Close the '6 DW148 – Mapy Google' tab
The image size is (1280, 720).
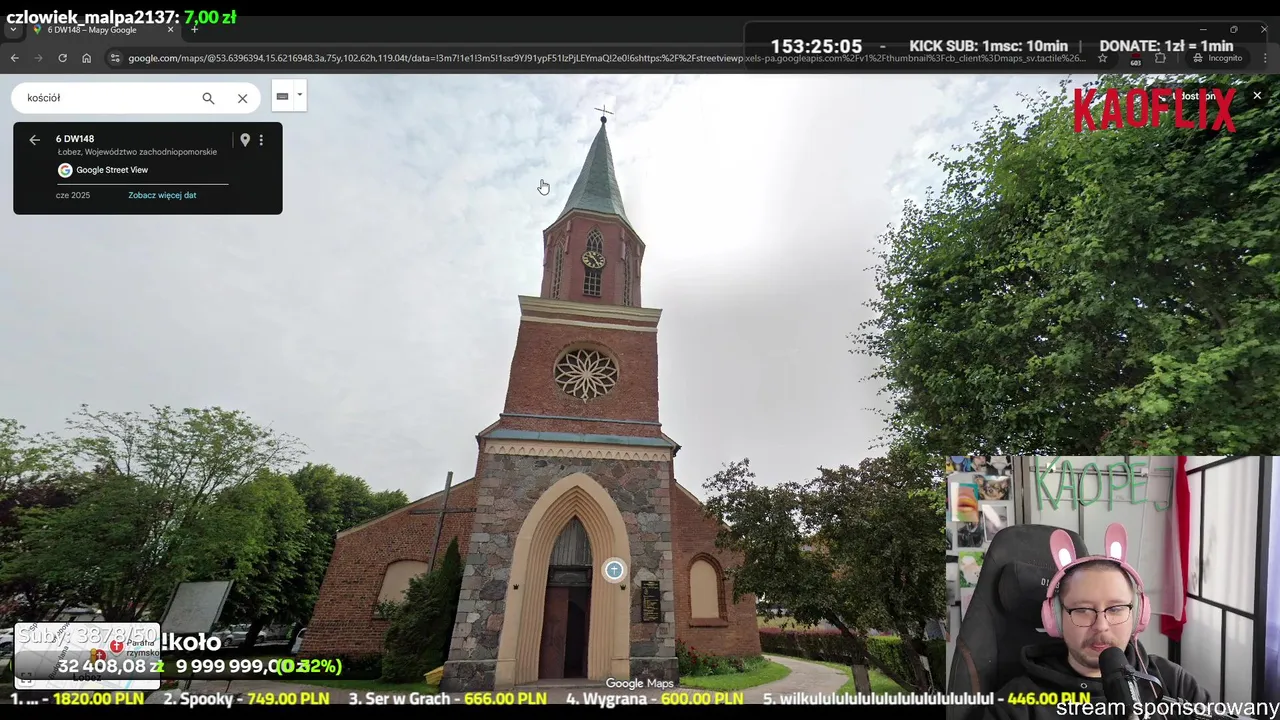tap(170, 30)
